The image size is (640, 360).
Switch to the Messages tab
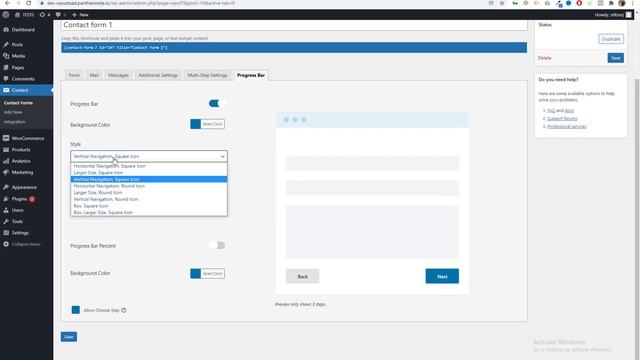118,75
